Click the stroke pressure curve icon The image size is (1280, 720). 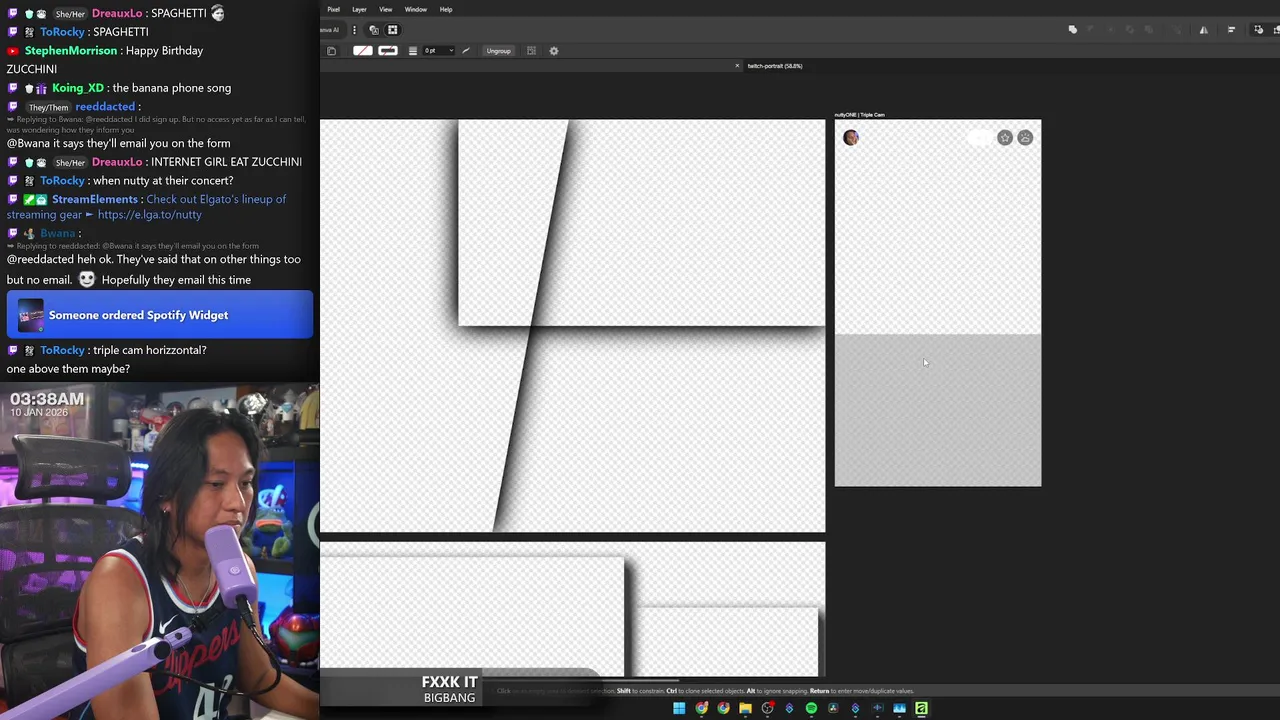(465, 51)
